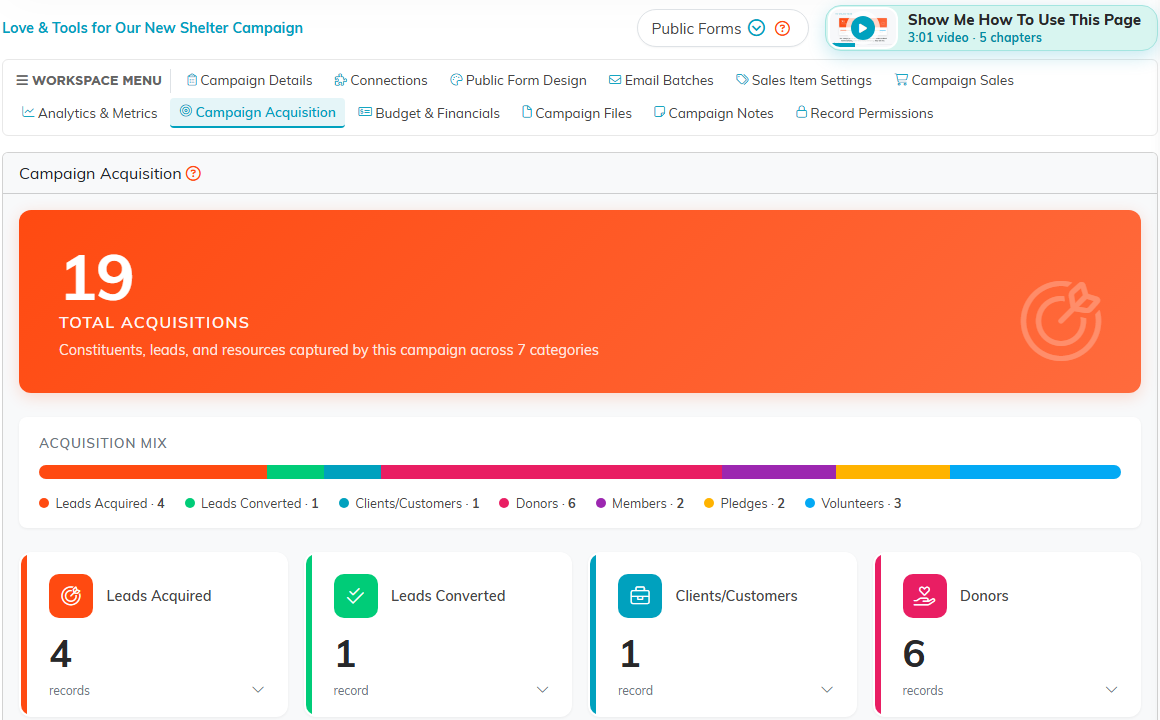Switch to the Campaign Sales tab

954,80
